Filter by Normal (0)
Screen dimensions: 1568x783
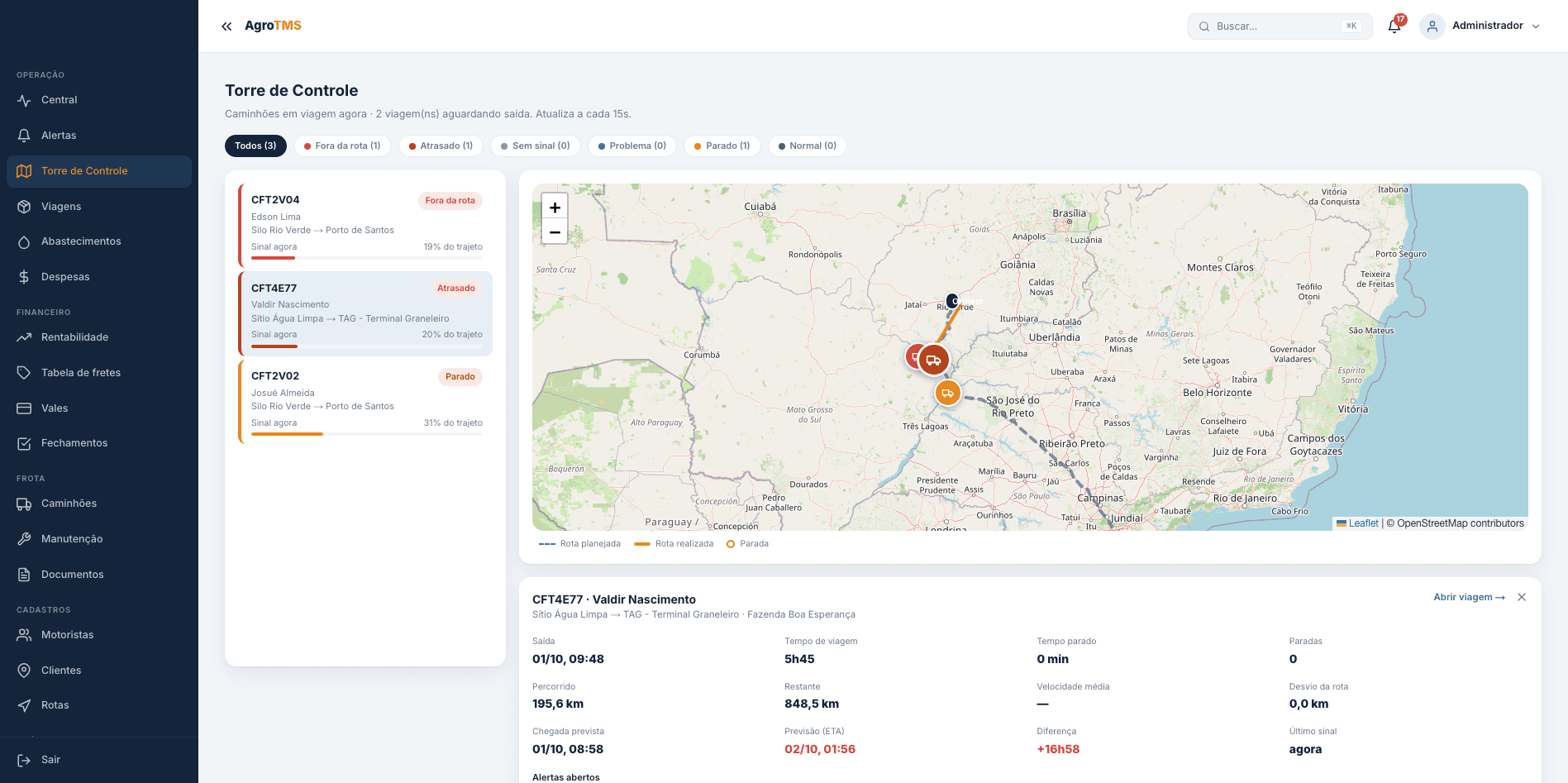tap(808, 146)
